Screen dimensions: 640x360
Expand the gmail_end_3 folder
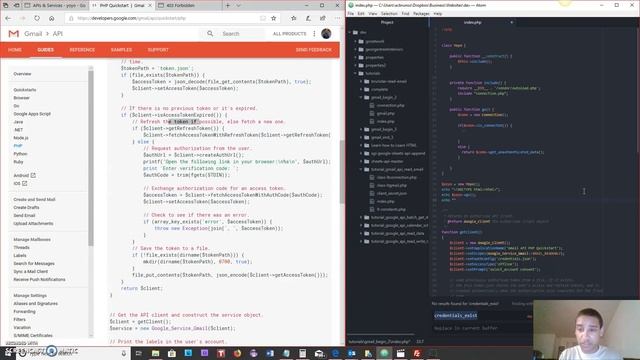(x=361, y=138)
